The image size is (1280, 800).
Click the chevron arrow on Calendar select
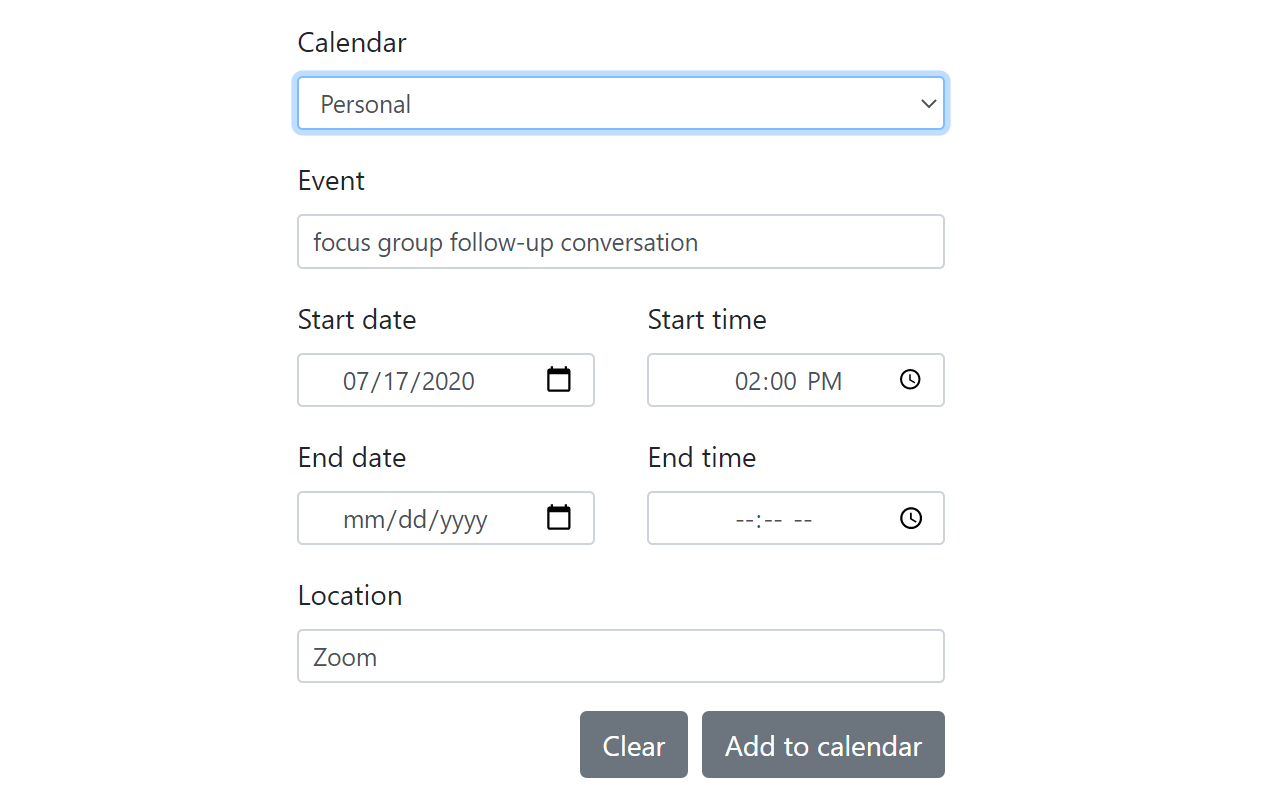tap(929, 104)
